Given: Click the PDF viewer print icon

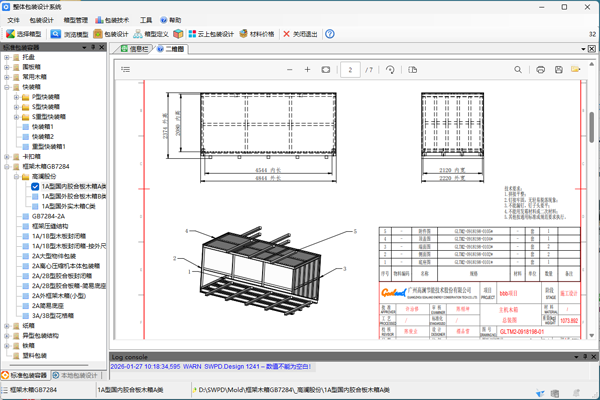Looking at the screenshot, I should 540,70.
